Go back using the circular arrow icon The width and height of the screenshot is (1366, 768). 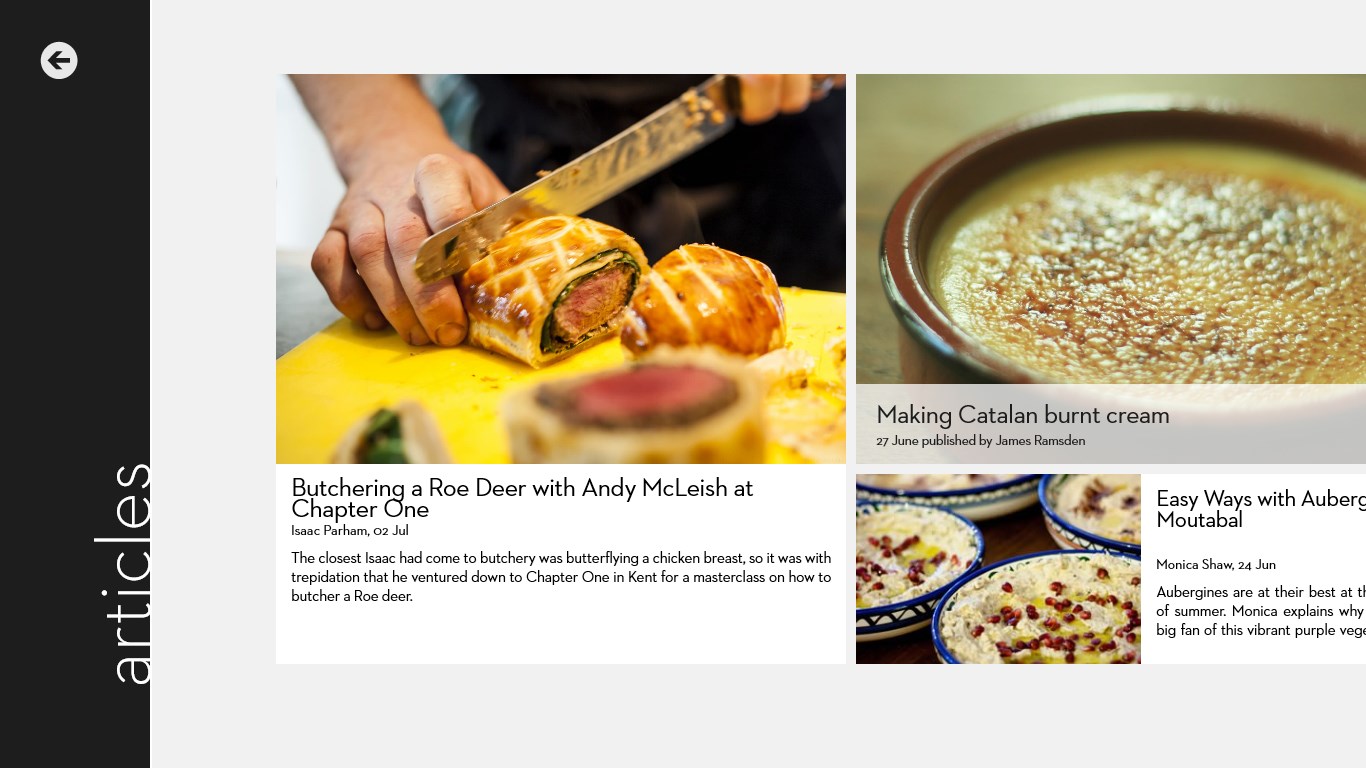(x=59, y=61)
